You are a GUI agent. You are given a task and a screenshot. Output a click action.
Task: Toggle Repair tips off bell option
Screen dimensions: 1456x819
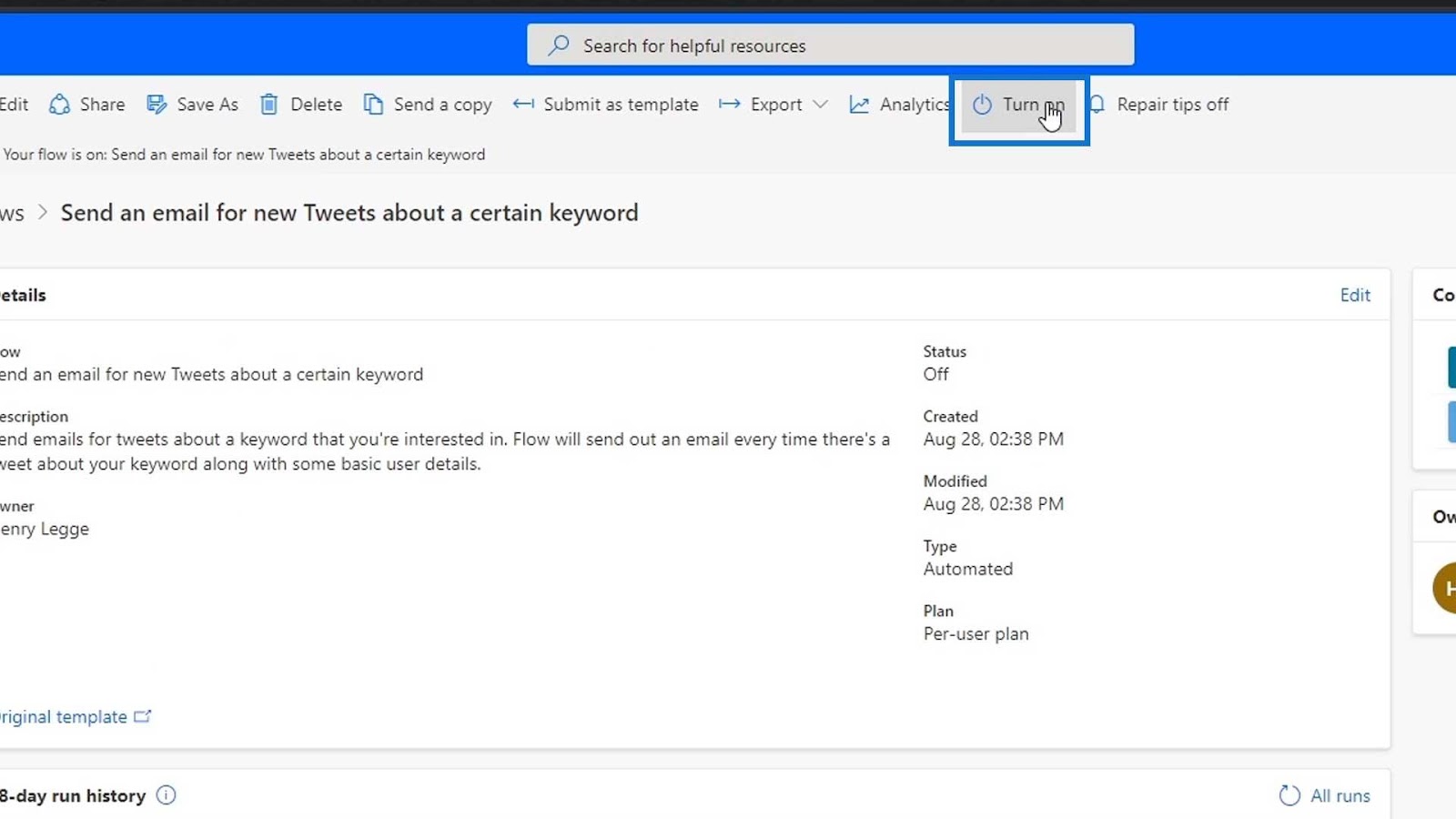[x=1160, y=105]
